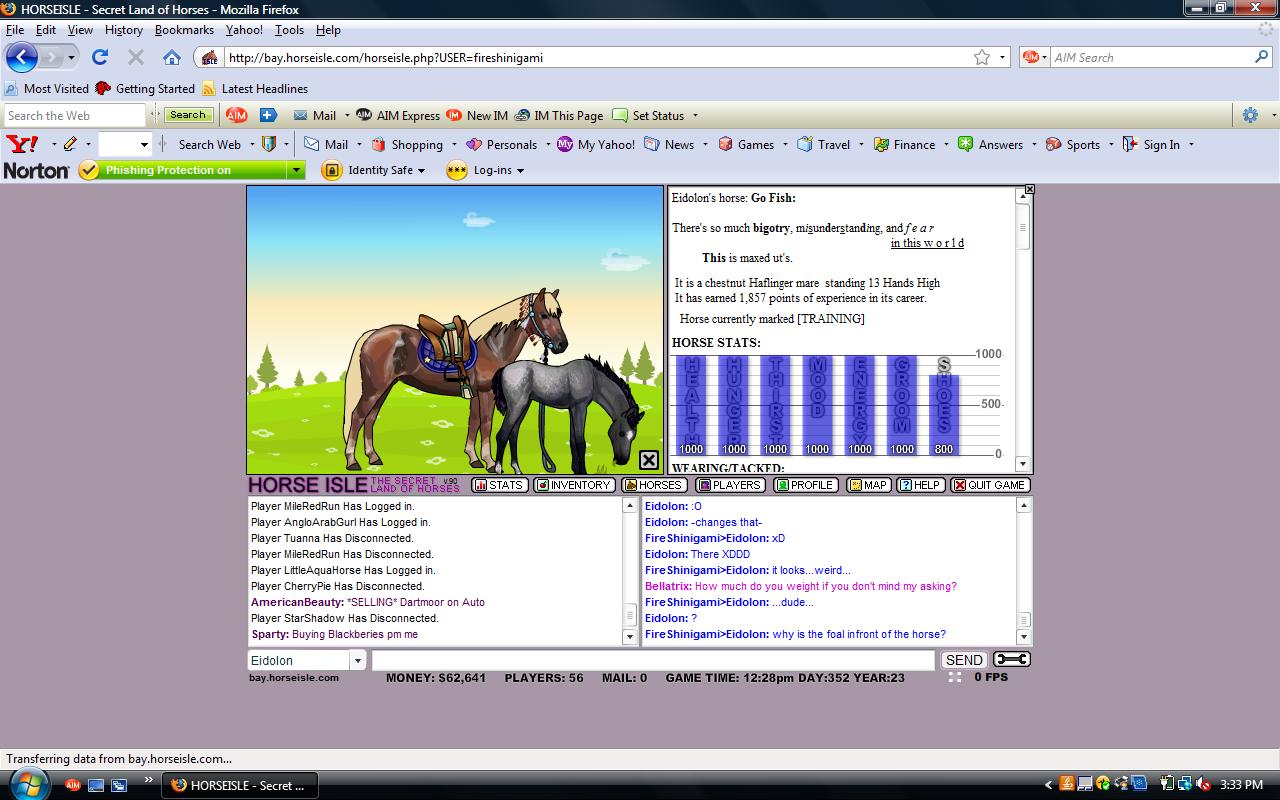
Task: Open AIM Express from toolbar
Action: click(398, 115)
